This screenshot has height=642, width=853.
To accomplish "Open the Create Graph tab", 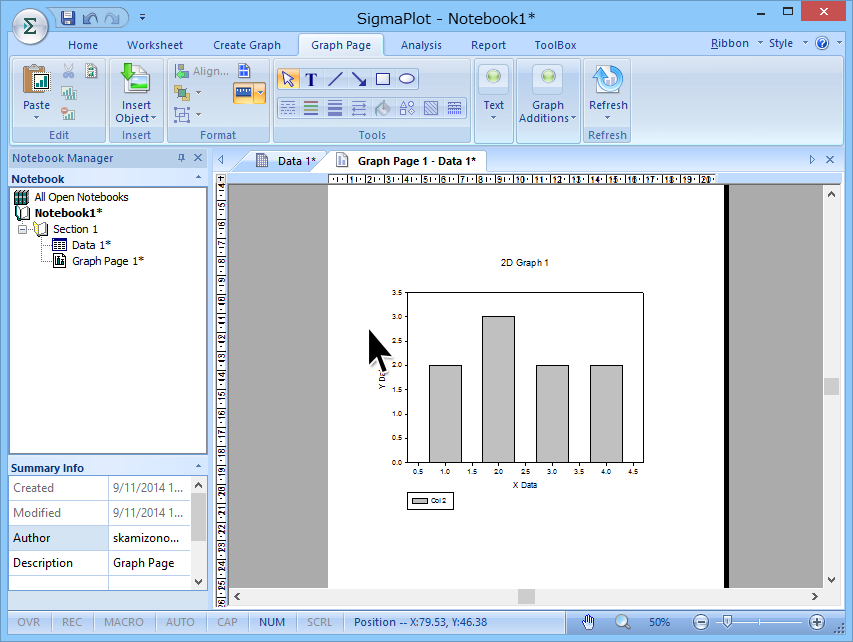I will (247, 45).
